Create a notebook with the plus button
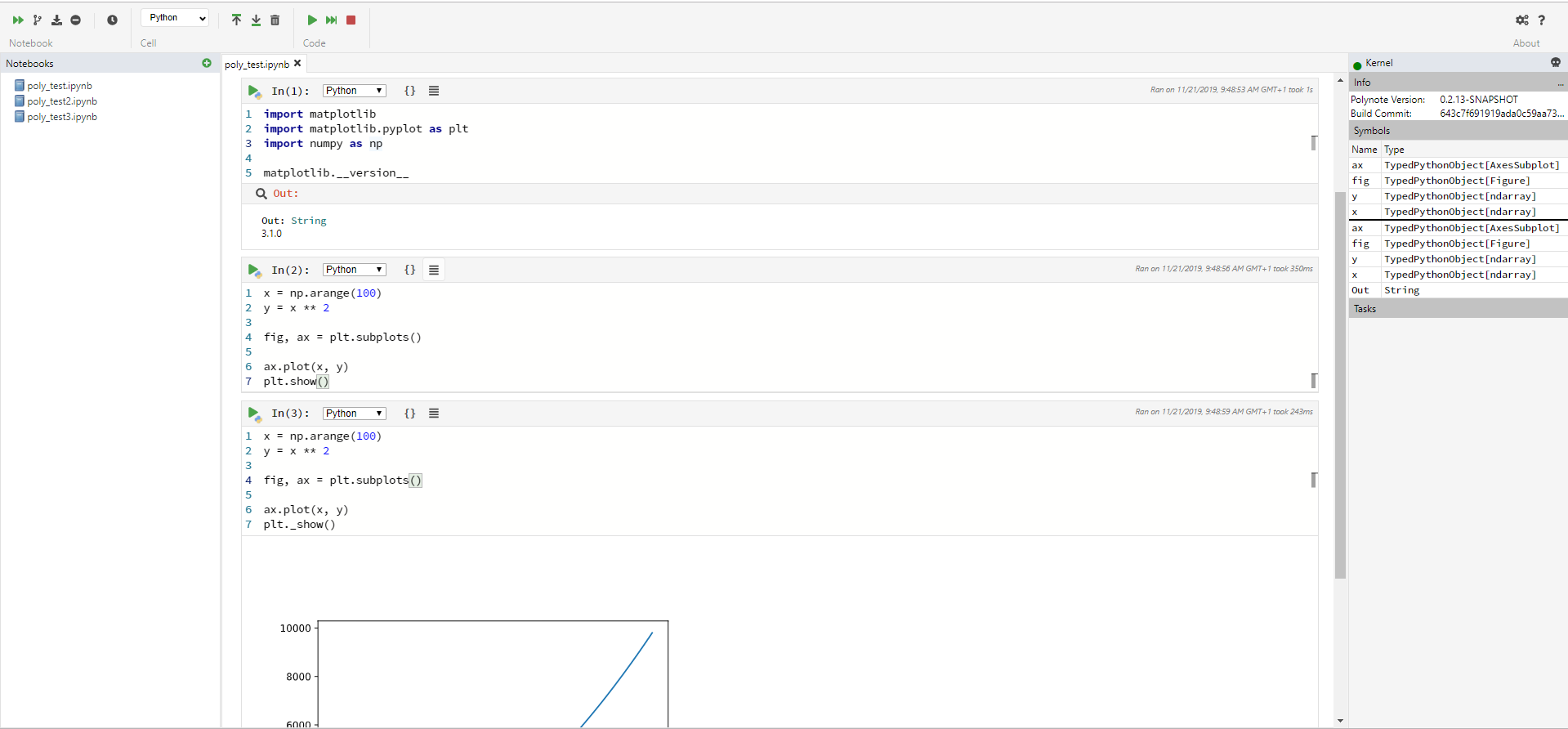Image resolution: width=1568 pixels, height=729 pixels. 207,63
